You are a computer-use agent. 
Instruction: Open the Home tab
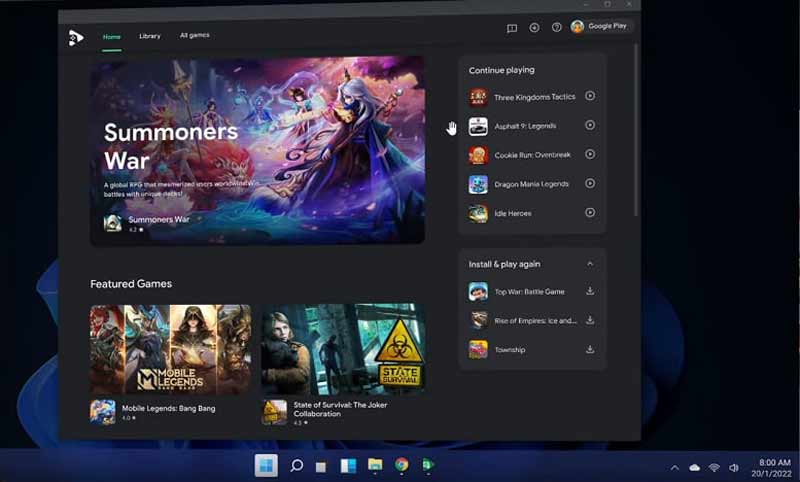[x=112, y=37]
